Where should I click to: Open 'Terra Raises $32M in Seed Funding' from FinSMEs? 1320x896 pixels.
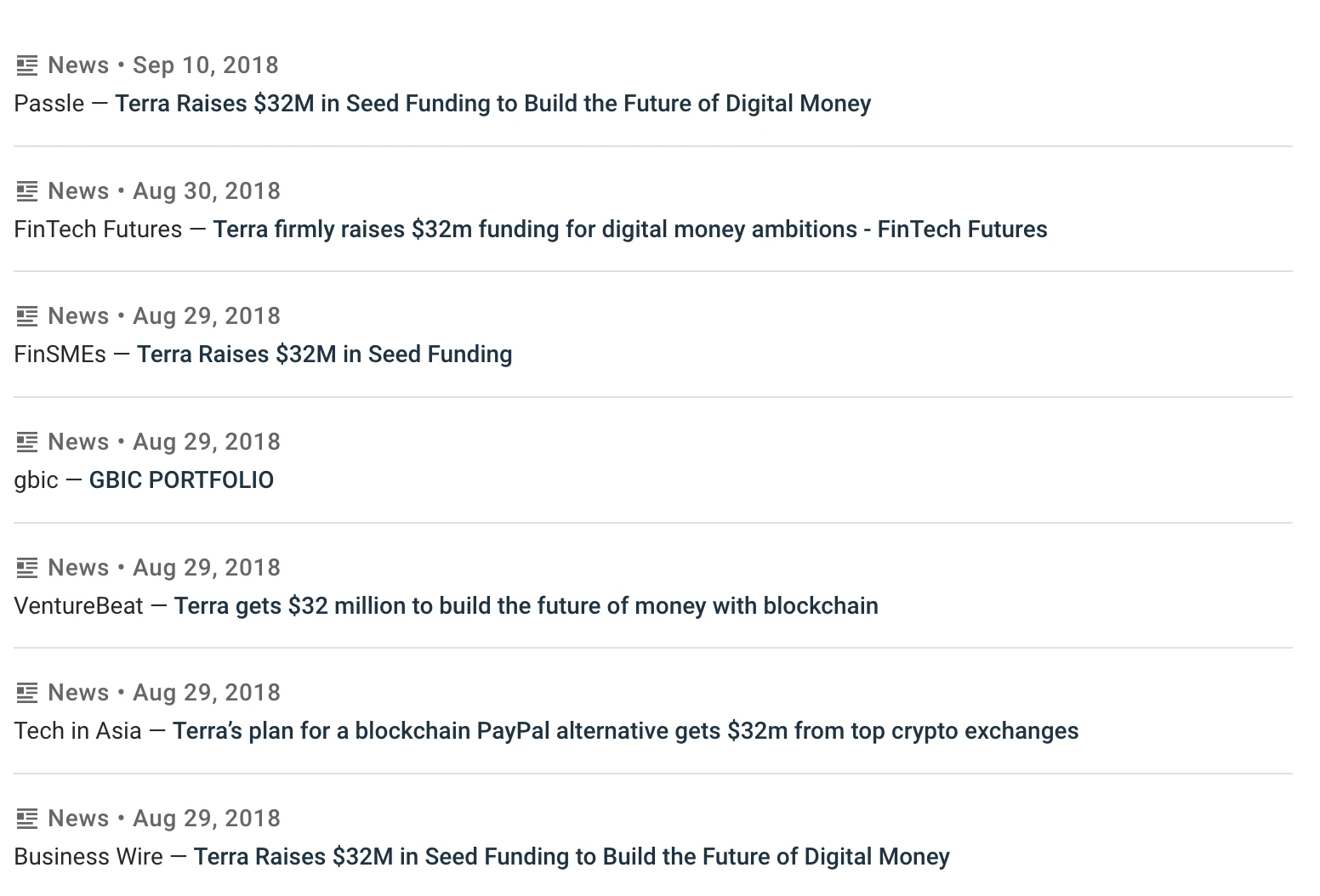(324, 354)
